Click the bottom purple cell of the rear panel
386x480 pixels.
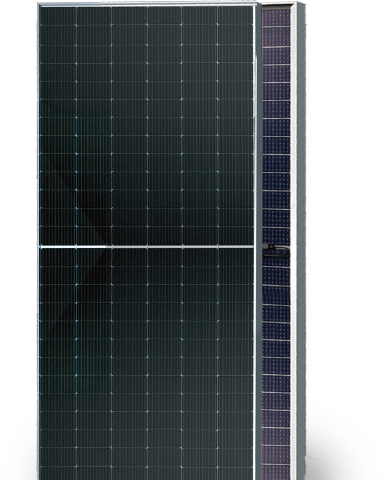pyautogui.click(x=275, y=473)
